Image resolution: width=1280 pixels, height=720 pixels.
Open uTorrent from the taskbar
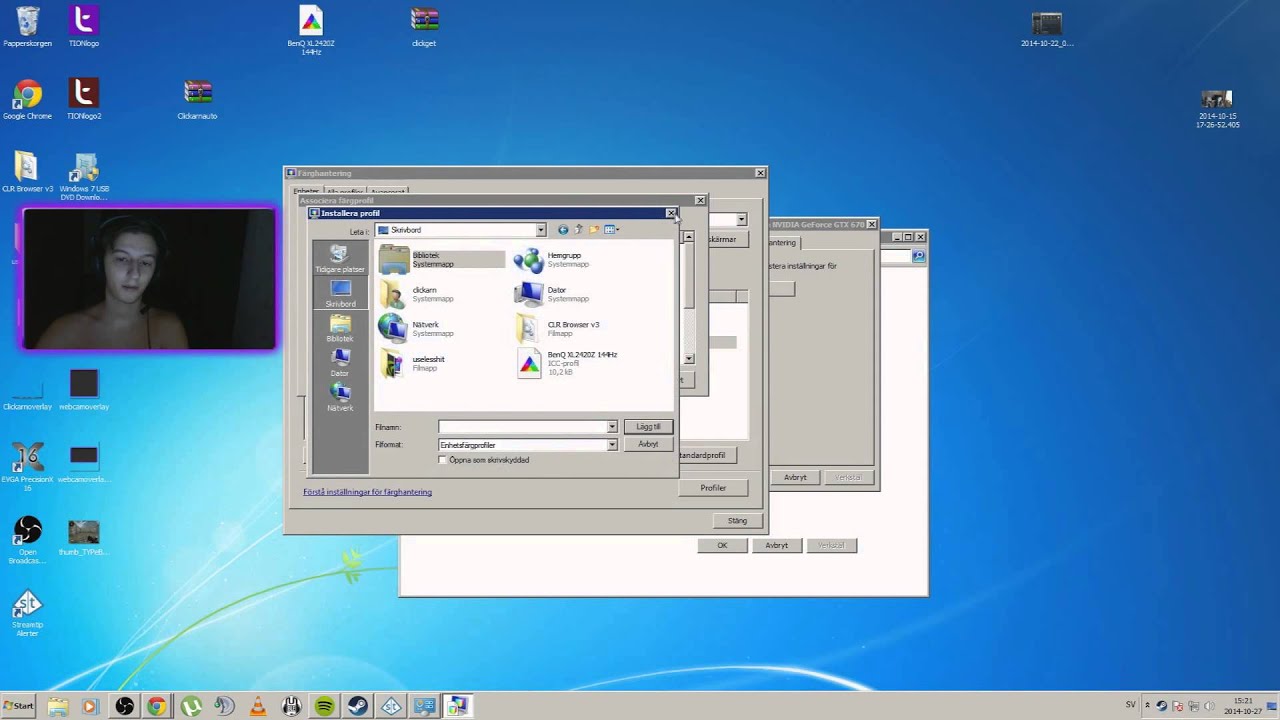190,706
